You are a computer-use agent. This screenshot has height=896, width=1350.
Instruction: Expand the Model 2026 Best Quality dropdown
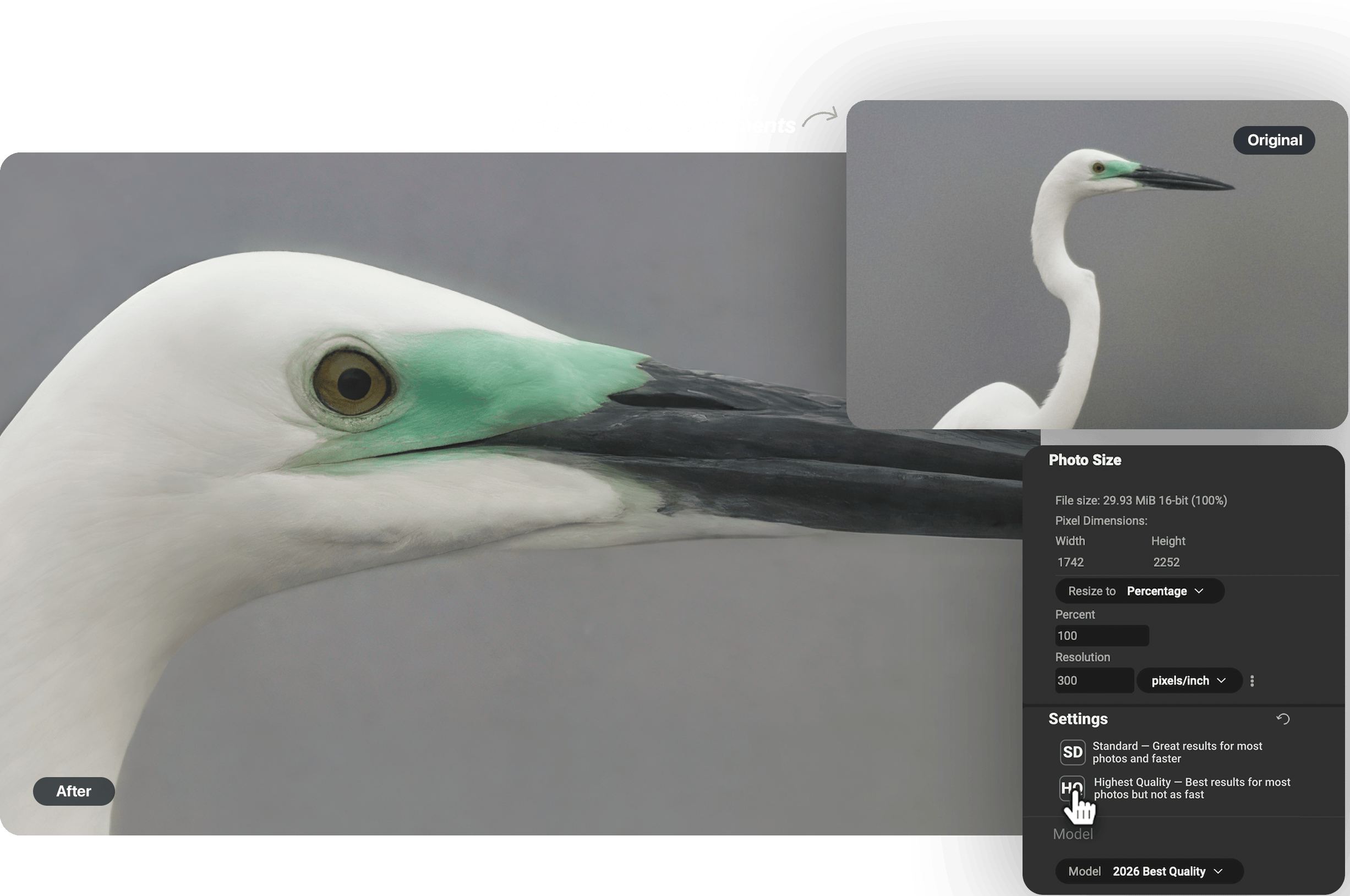click(1149, 871)
